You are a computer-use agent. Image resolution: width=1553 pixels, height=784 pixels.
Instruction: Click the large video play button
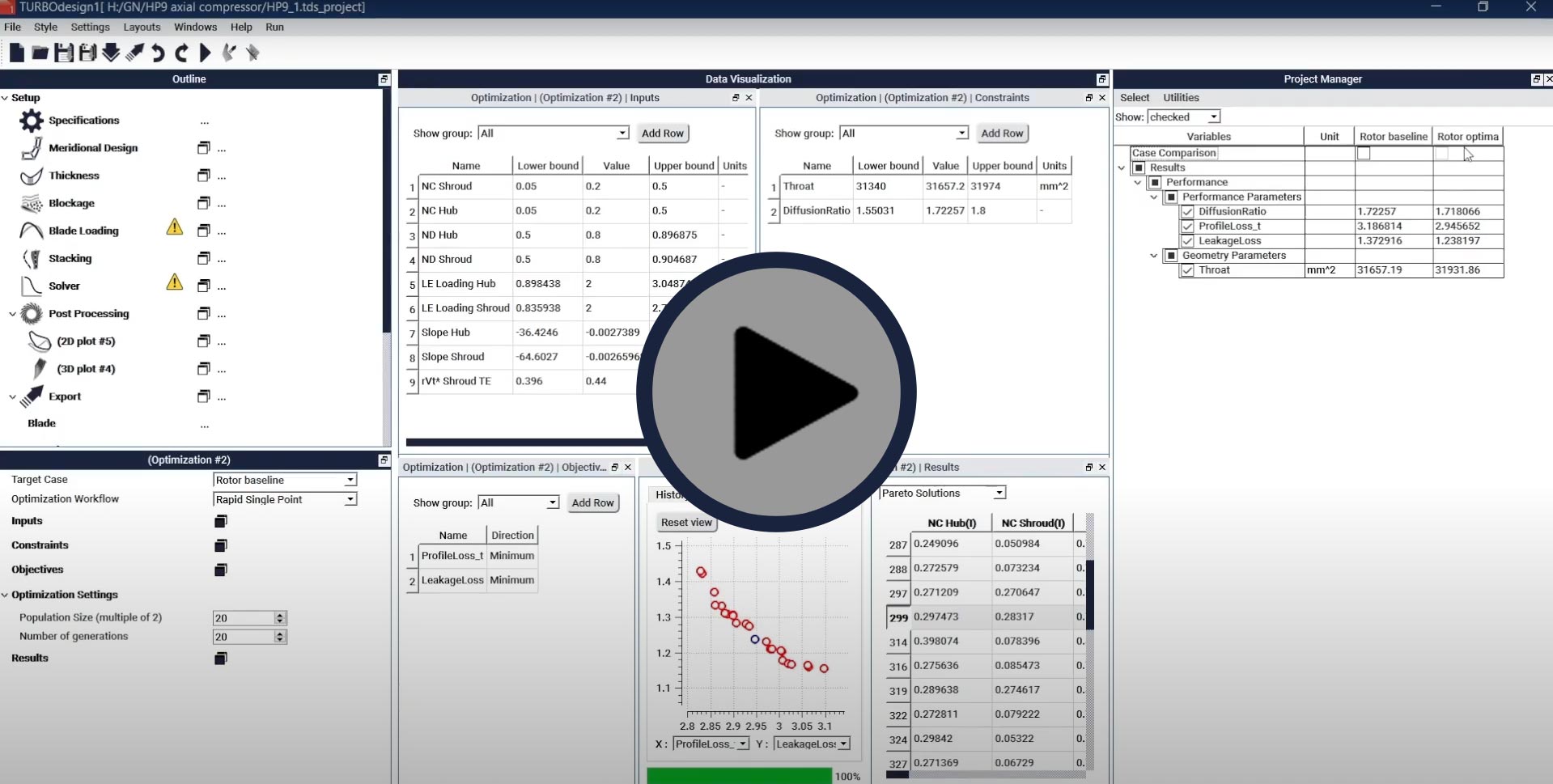(x=776, y=392)
